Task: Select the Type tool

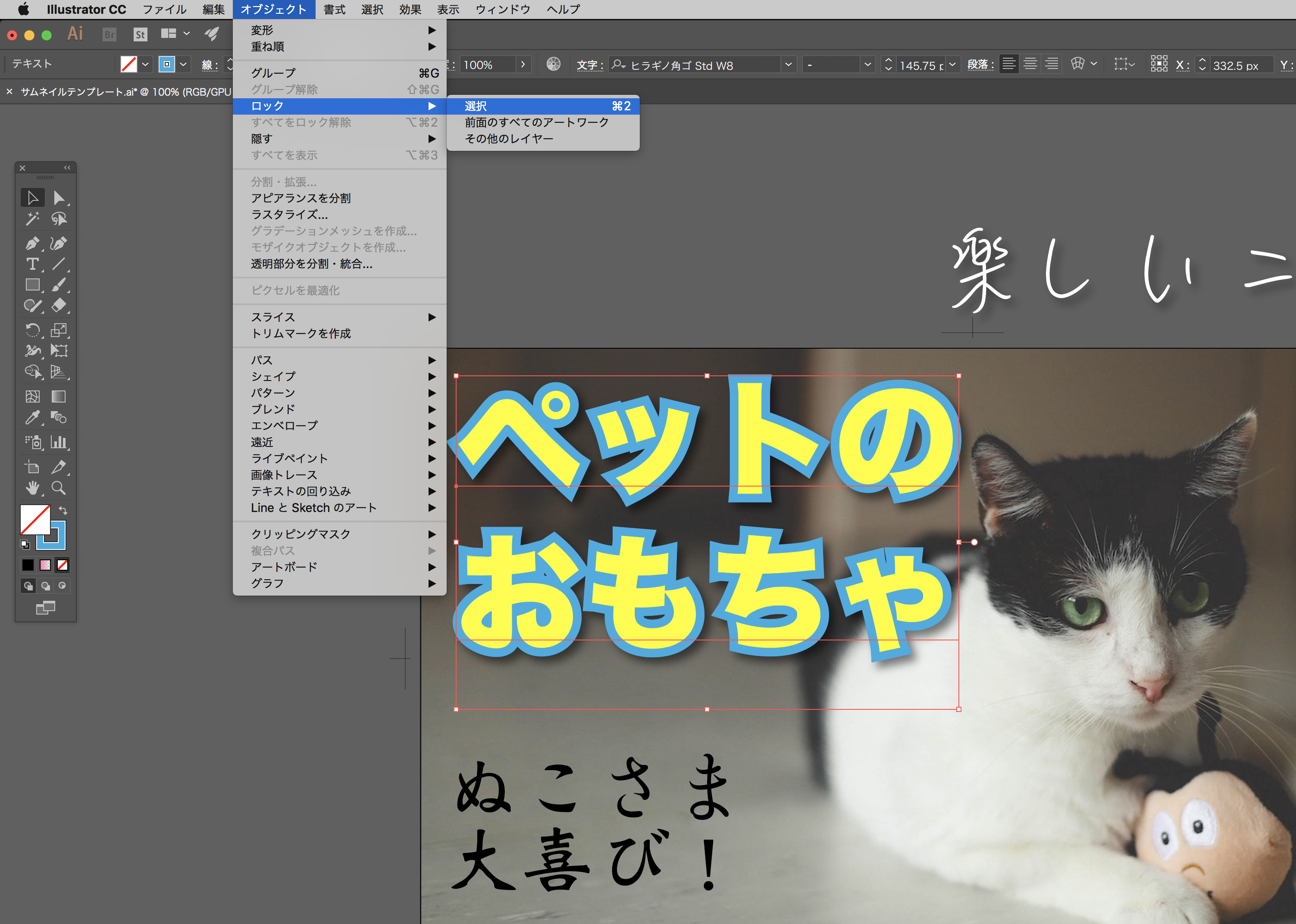Action: click(x=32, y=264)
